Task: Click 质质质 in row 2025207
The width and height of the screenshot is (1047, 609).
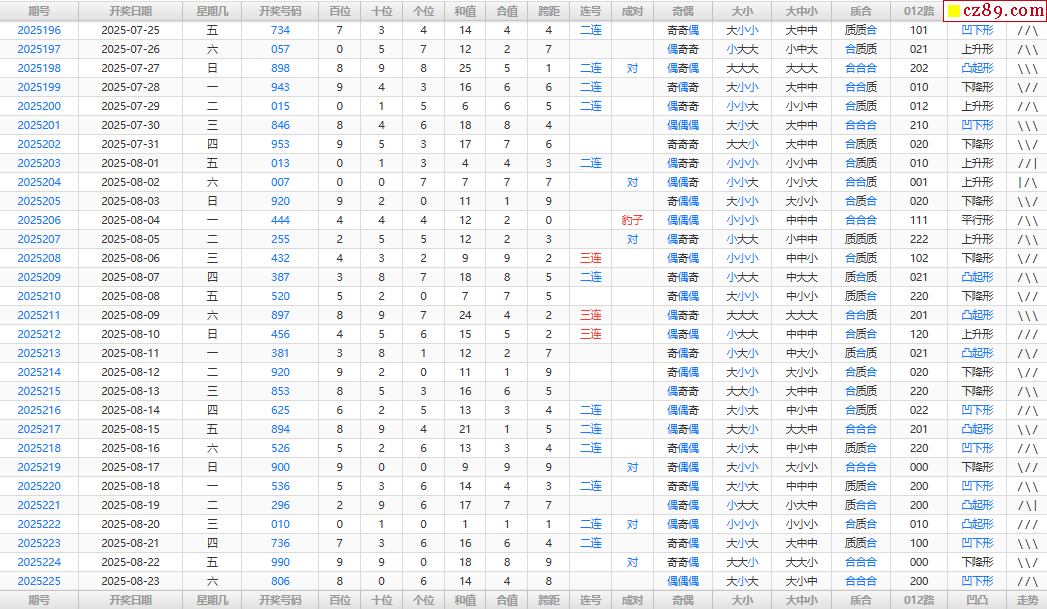Action: point(861,239)
